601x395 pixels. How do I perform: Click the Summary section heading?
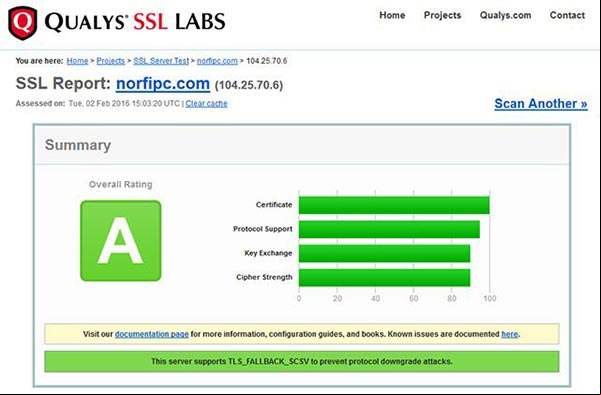point(78,145)
